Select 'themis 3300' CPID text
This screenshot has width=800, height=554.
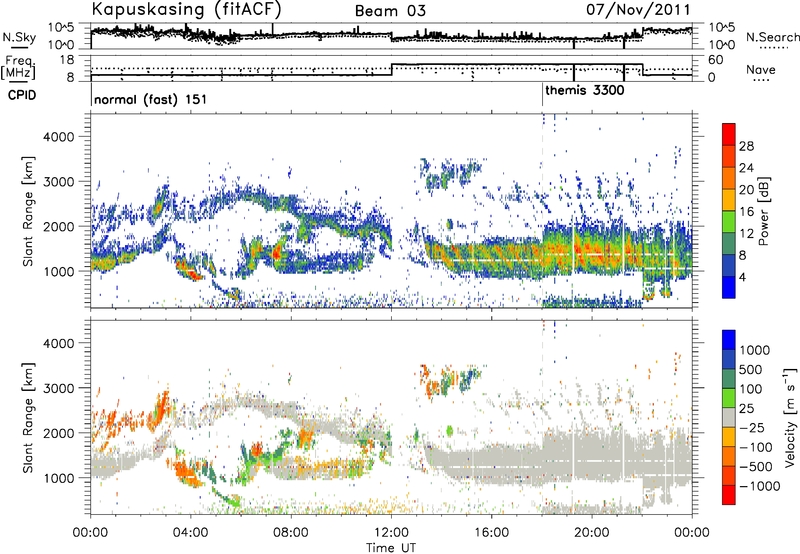coord(585,91)
